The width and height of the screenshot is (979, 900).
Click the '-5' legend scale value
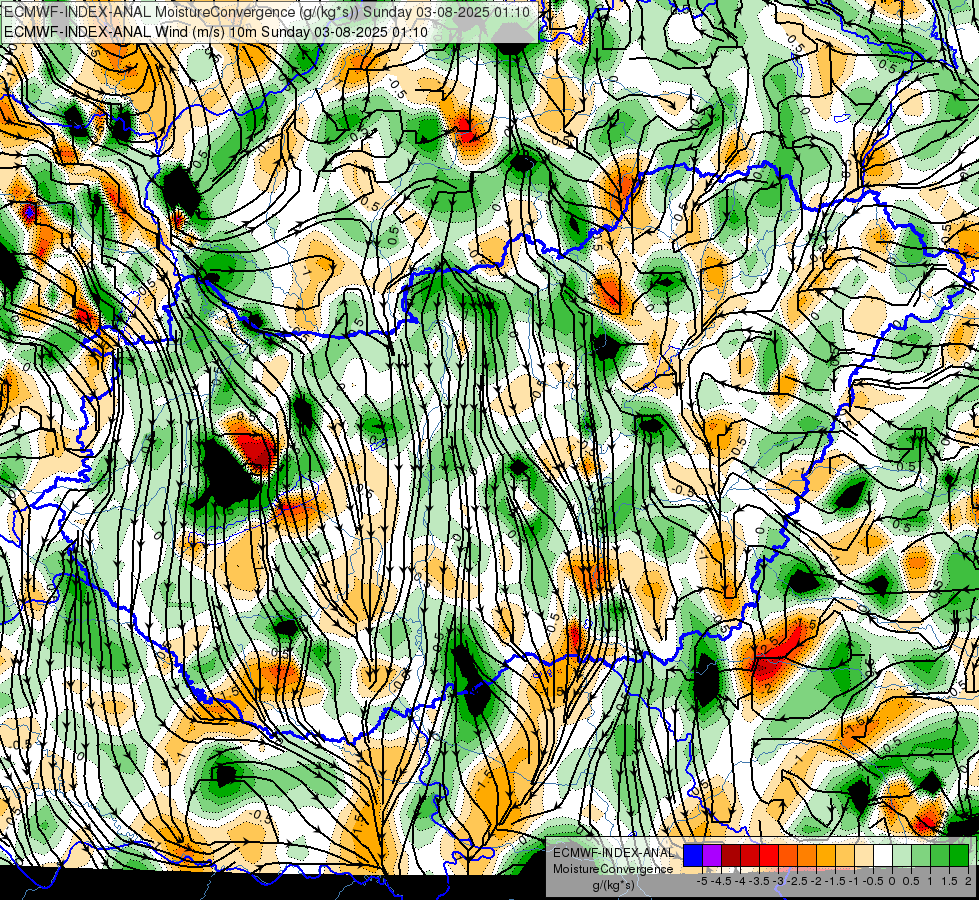pos(702,881)
